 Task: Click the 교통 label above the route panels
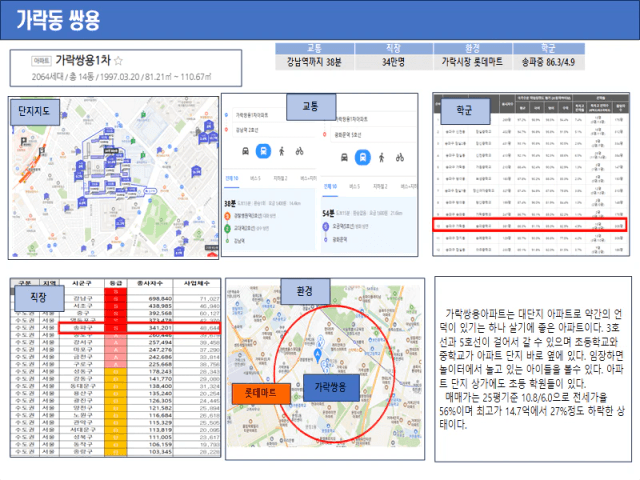311,107
